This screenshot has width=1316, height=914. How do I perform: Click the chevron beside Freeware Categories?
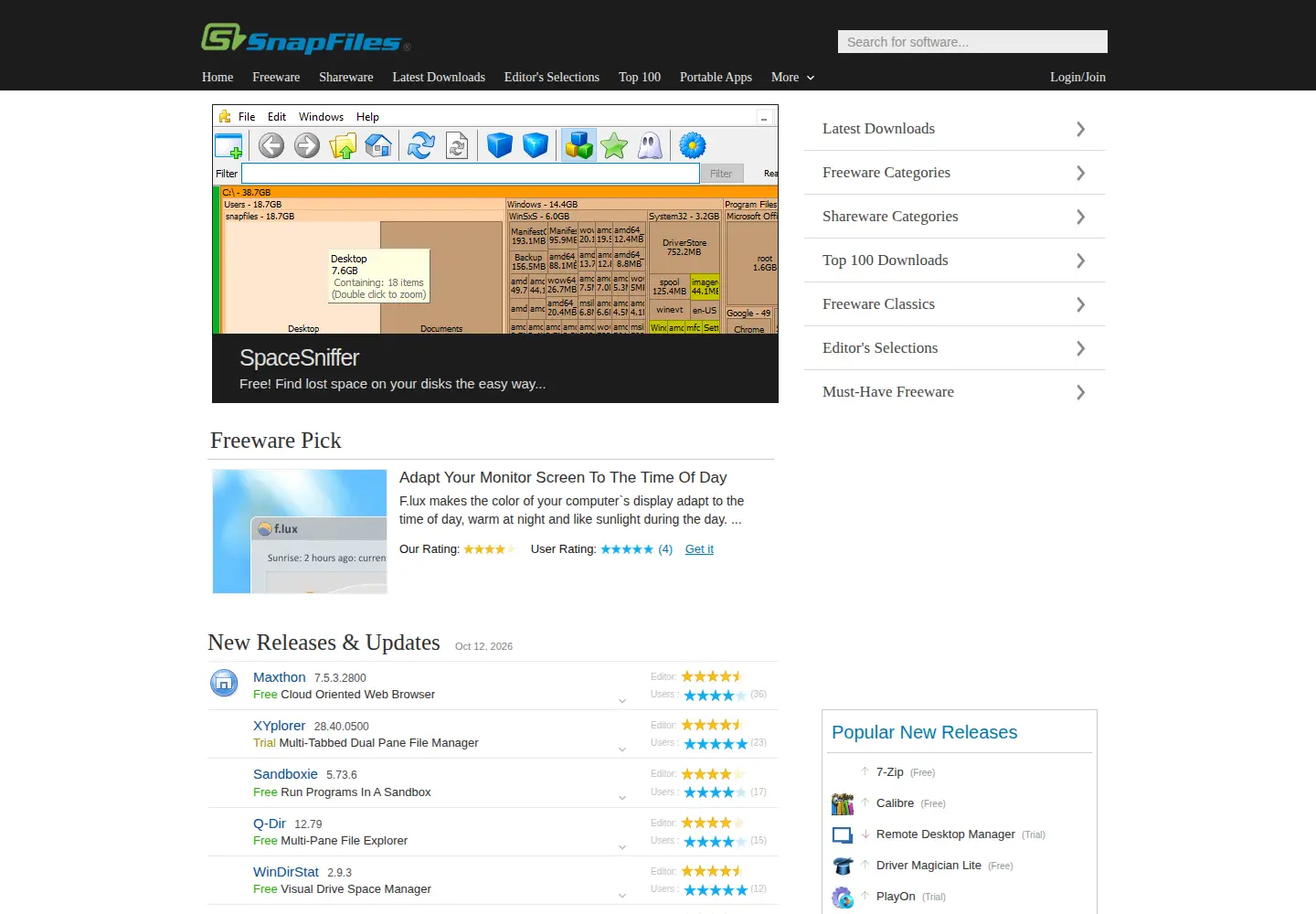1080,173
